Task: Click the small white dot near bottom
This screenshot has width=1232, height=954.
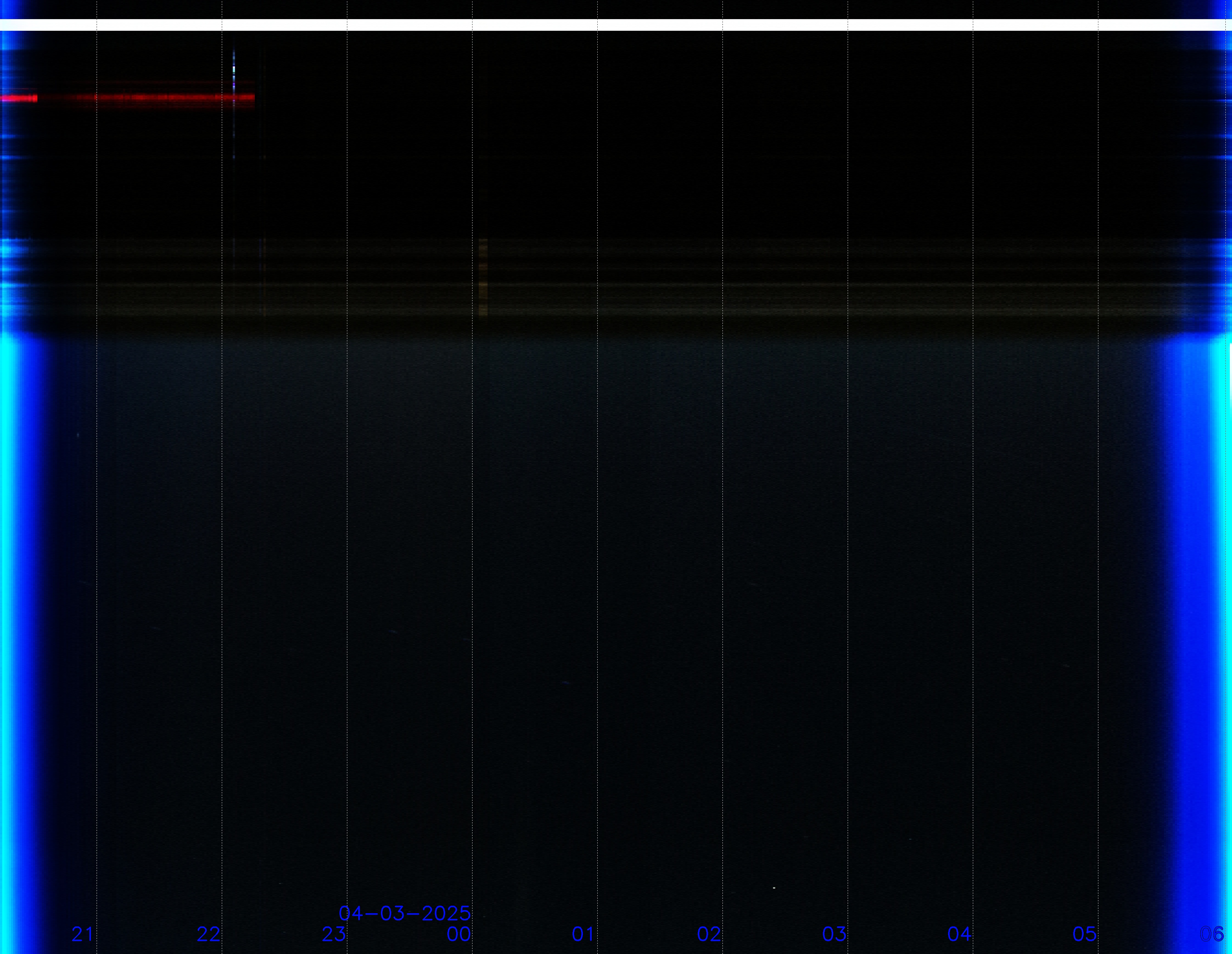Action: point(774,888)
